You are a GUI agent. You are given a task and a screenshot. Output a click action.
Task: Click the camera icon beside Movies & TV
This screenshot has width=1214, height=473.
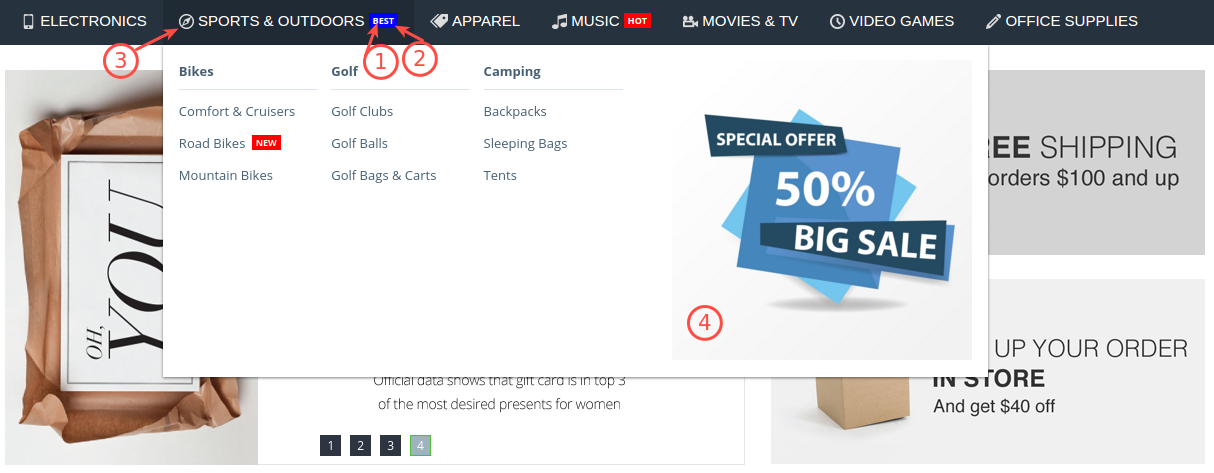pos(690,21)
